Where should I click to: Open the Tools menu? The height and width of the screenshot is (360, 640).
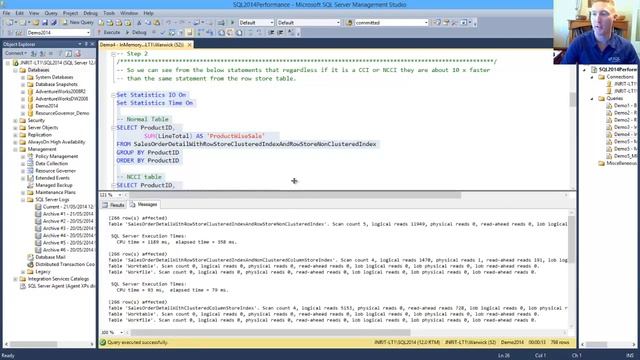tap(109, 13)
